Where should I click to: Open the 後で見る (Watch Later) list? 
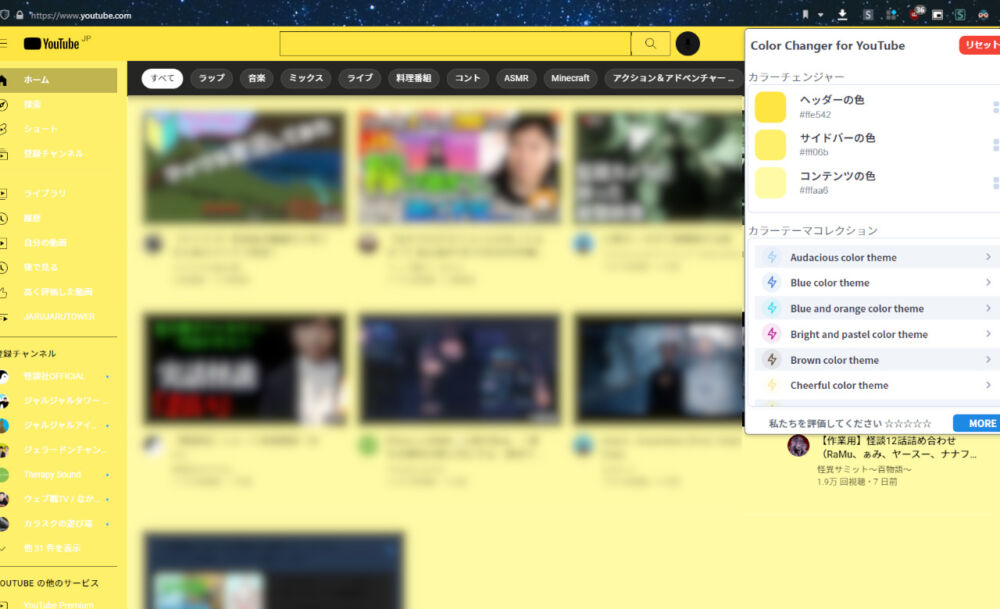[40, 267]
